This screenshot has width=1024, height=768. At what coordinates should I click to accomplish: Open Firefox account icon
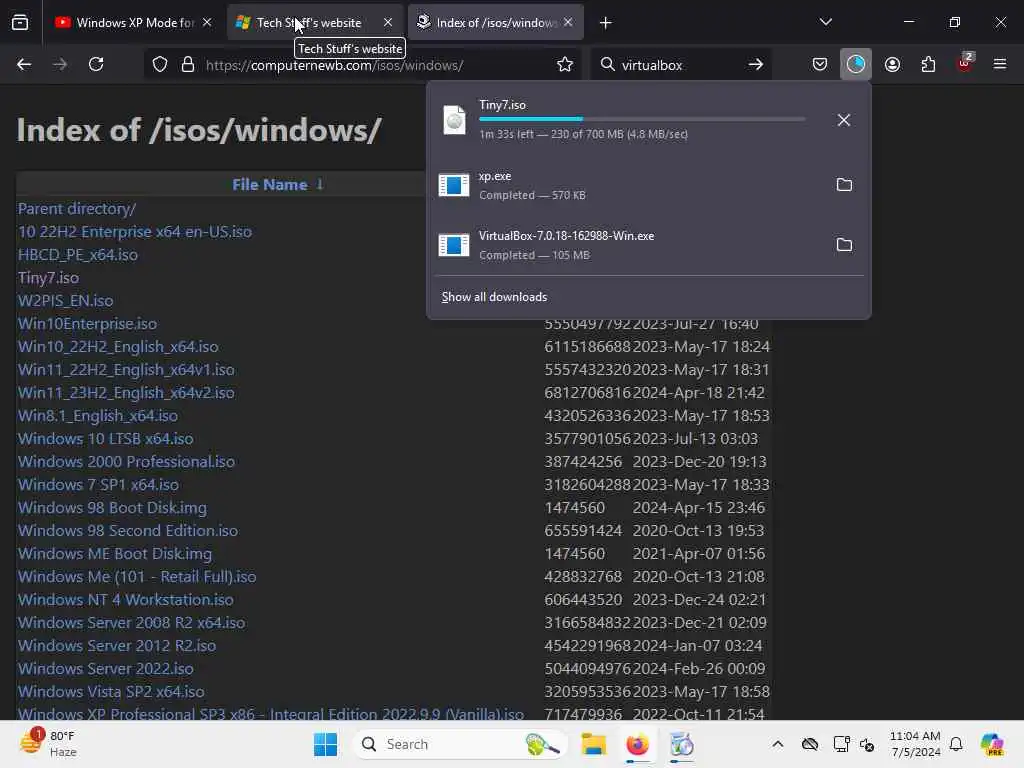point(892,65)
